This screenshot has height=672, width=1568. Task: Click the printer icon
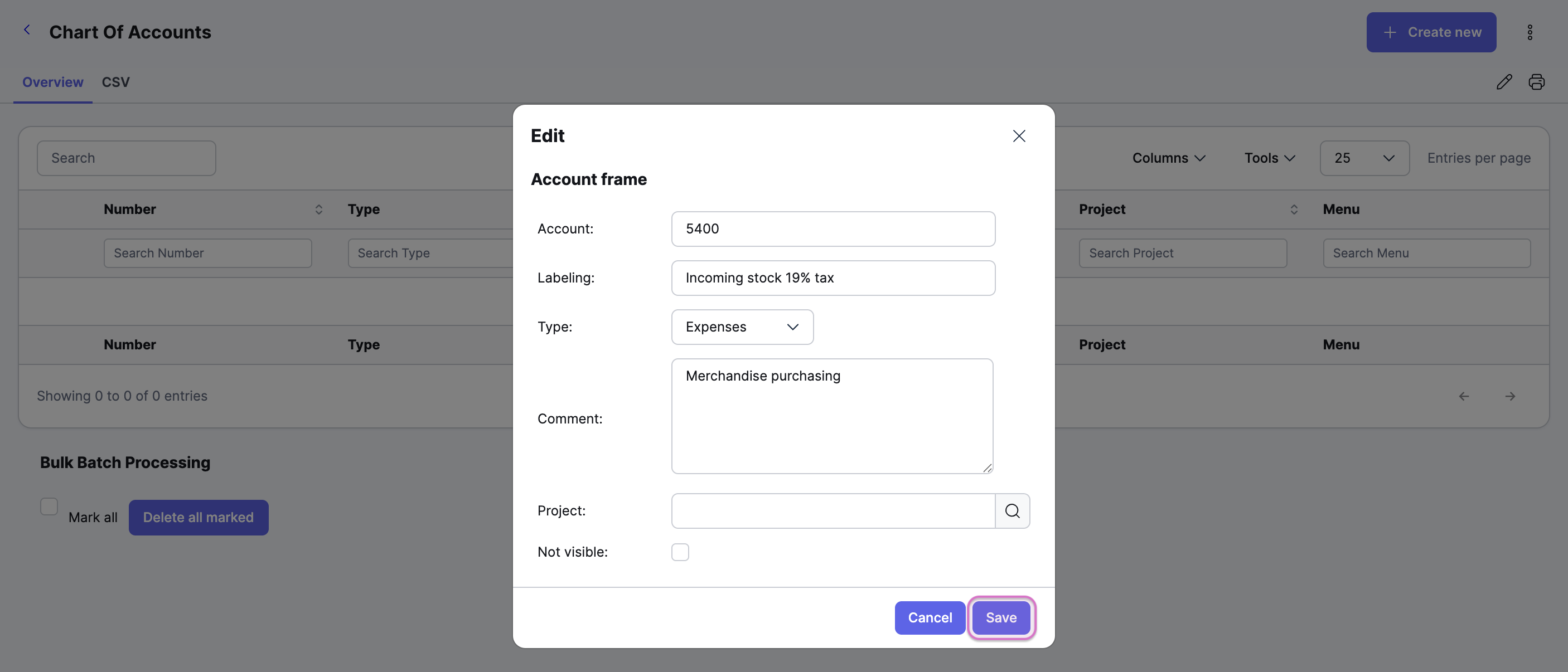tap(1536, 81)
